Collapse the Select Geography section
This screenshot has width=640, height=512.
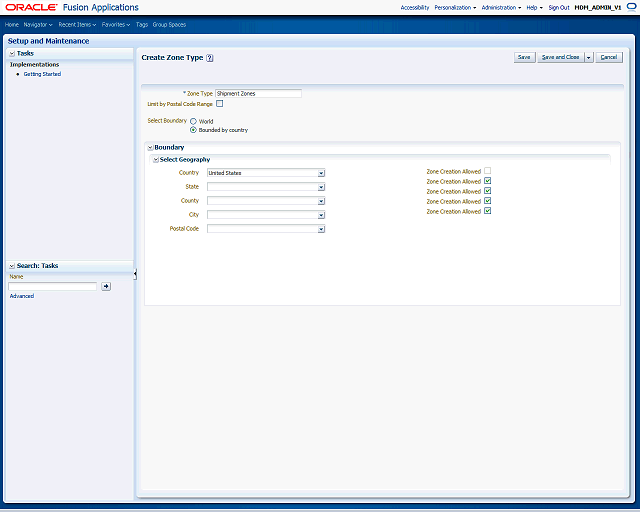[156, 160]
